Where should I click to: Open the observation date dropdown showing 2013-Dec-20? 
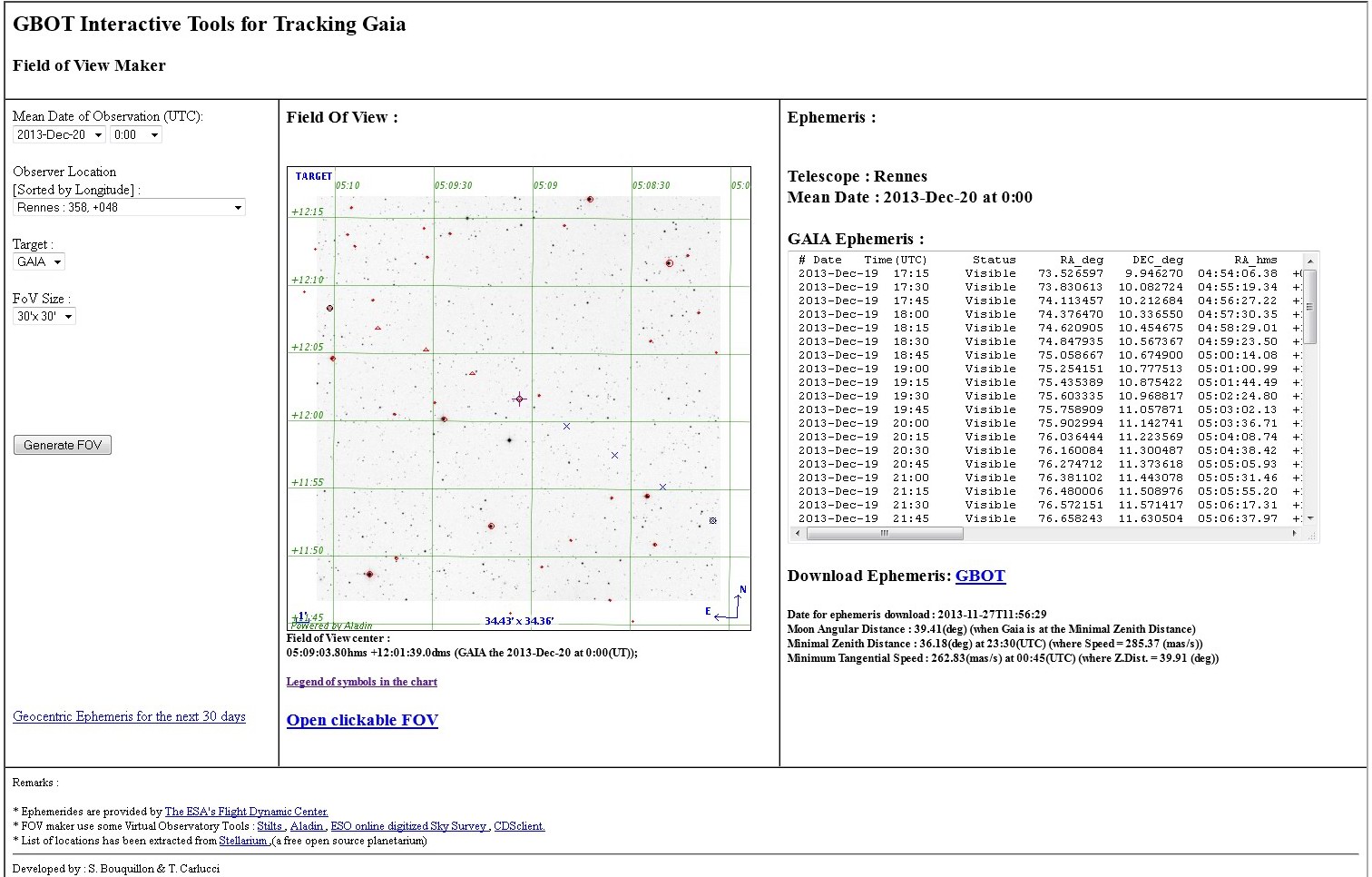59,134
